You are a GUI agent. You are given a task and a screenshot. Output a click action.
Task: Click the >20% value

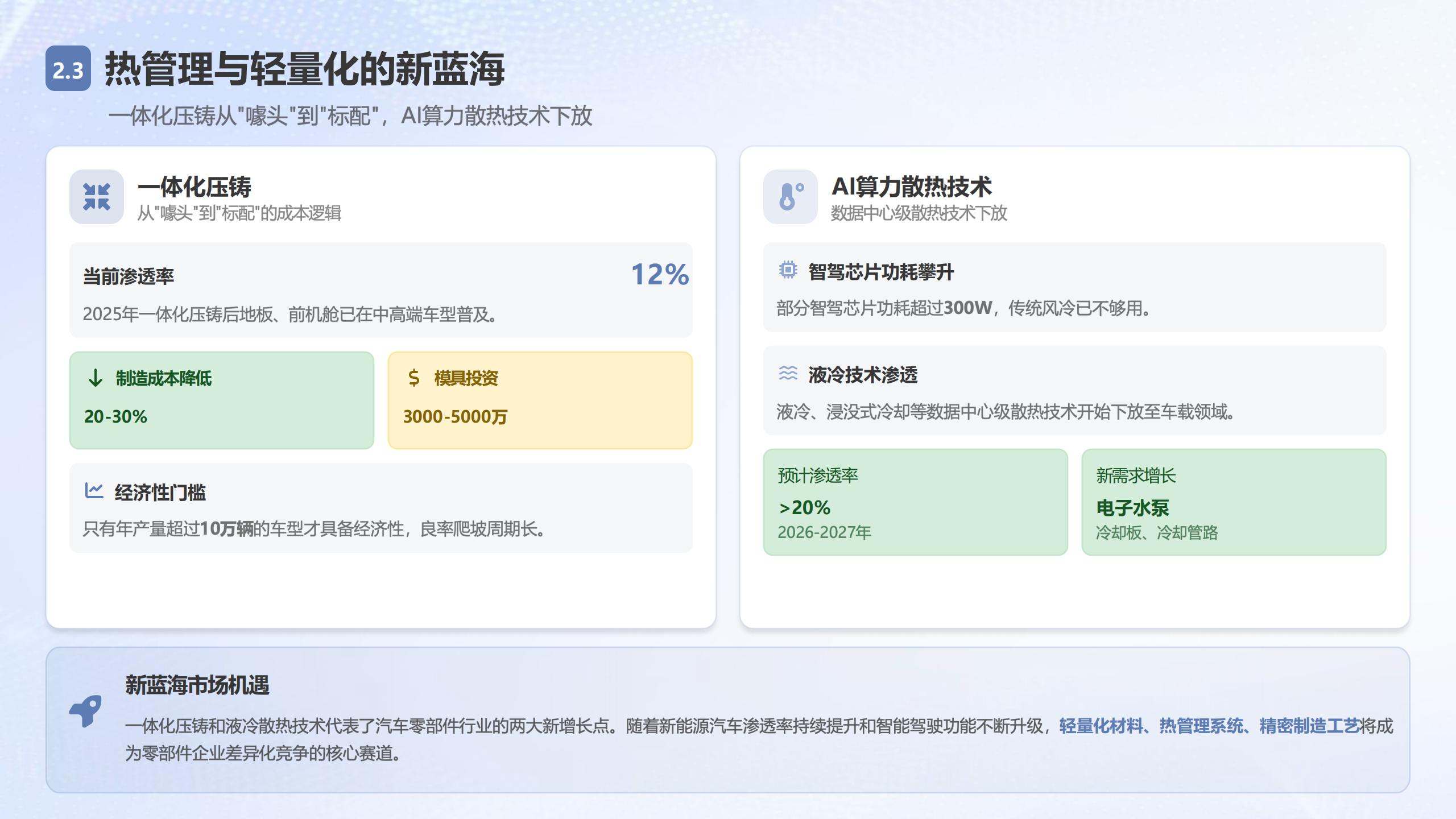point(804,507)
